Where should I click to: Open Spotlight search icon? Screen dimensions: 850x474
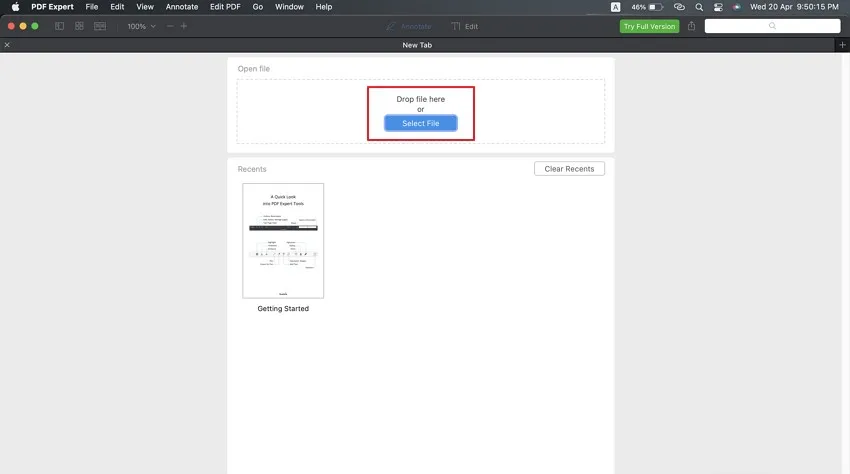pyautogui.click(x=699, y=7)
